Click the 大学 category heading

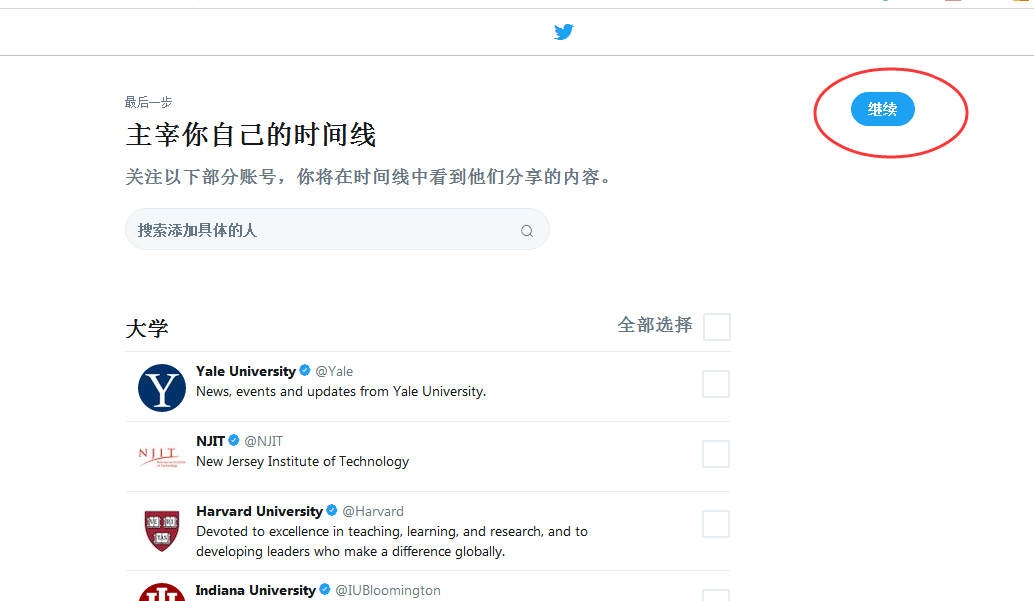coord(147,329)
